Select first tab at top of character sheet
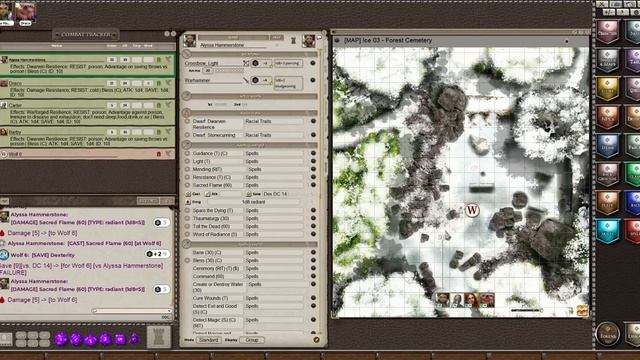Image resolution: width=640 pixels, height=360 pixels. tap(233, 37)
